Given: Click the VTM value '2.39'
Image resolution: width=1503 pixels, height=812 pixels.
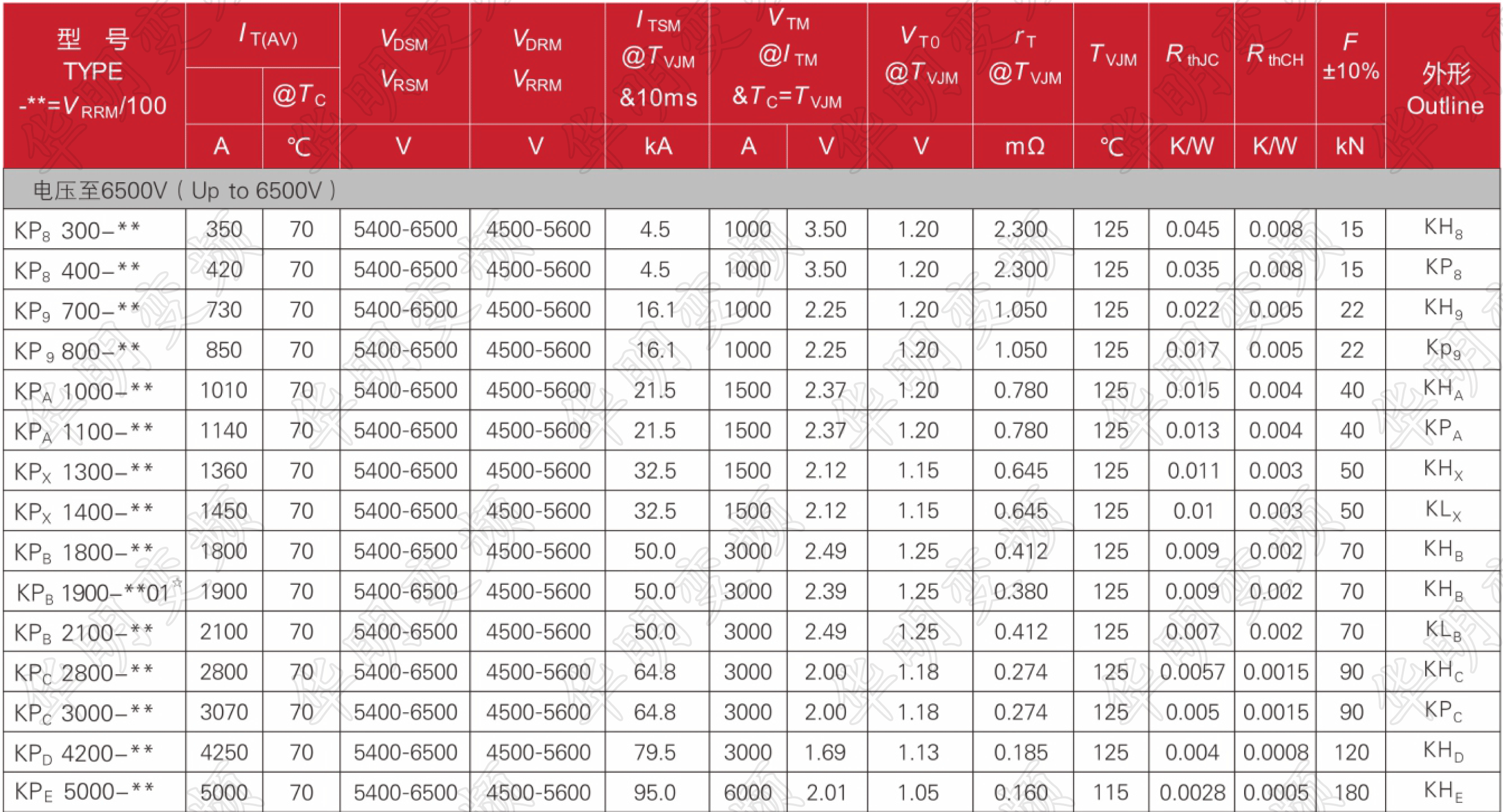Looking at the screenshot, I should [x=825, y=592].
